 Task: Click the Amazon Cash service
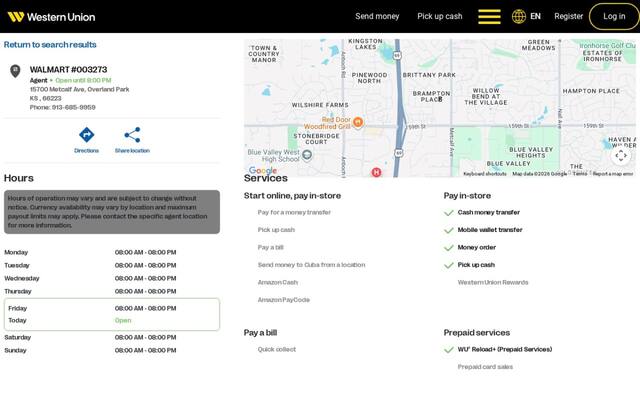(x=278, y=282)
